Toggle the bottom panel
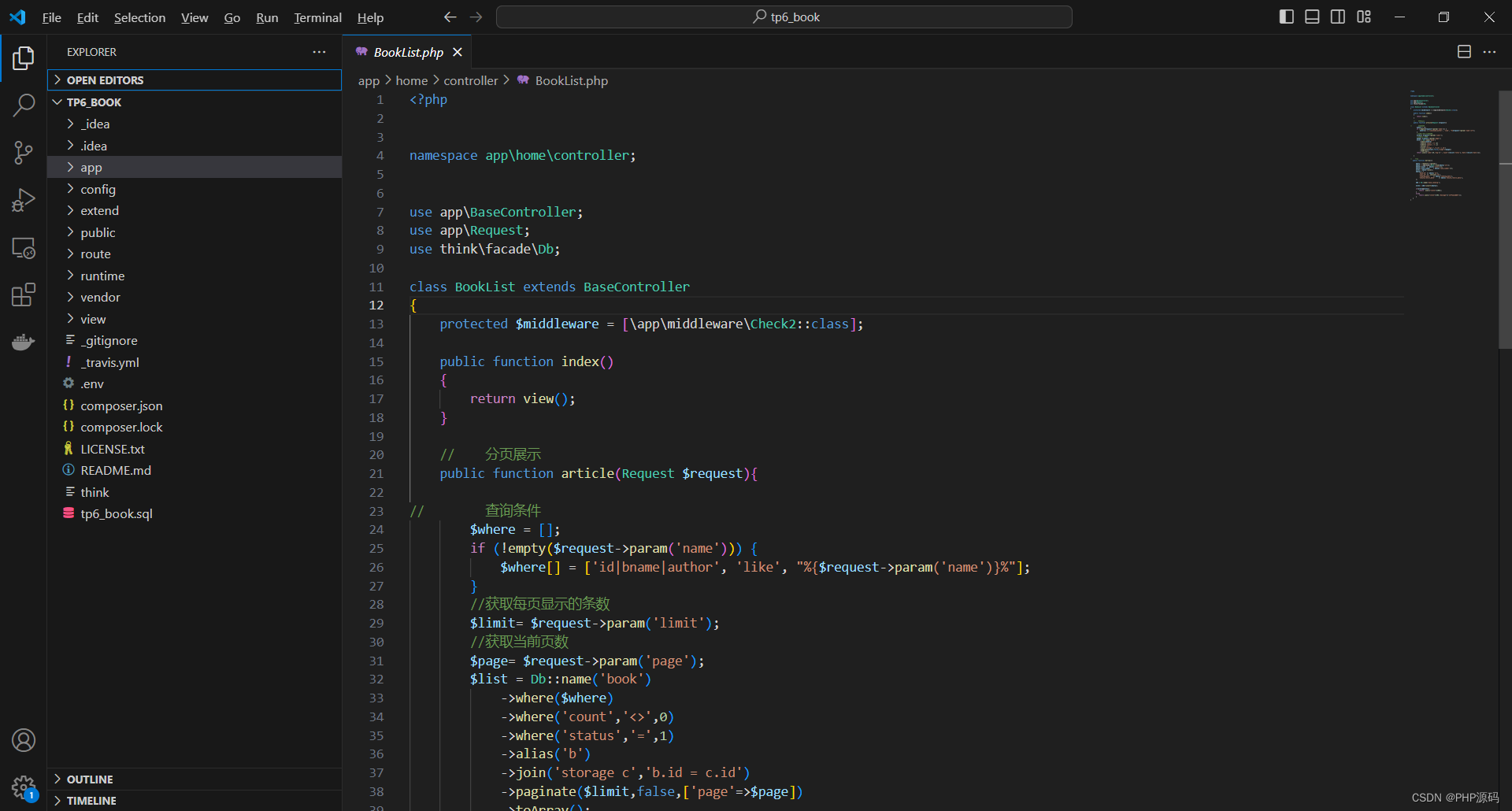The width and height of the screenshot is (1512, 811). 1312,17
